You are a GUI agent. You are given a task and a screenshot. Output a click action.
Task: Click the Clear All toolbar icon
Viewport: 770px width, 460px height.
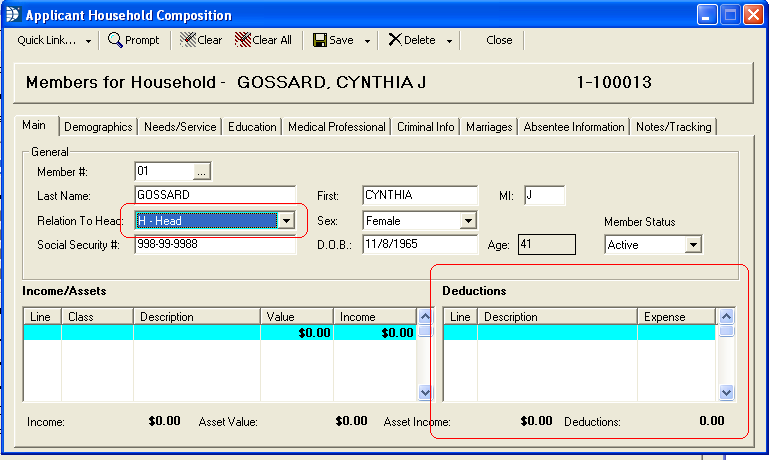click(x=243, y=40)
